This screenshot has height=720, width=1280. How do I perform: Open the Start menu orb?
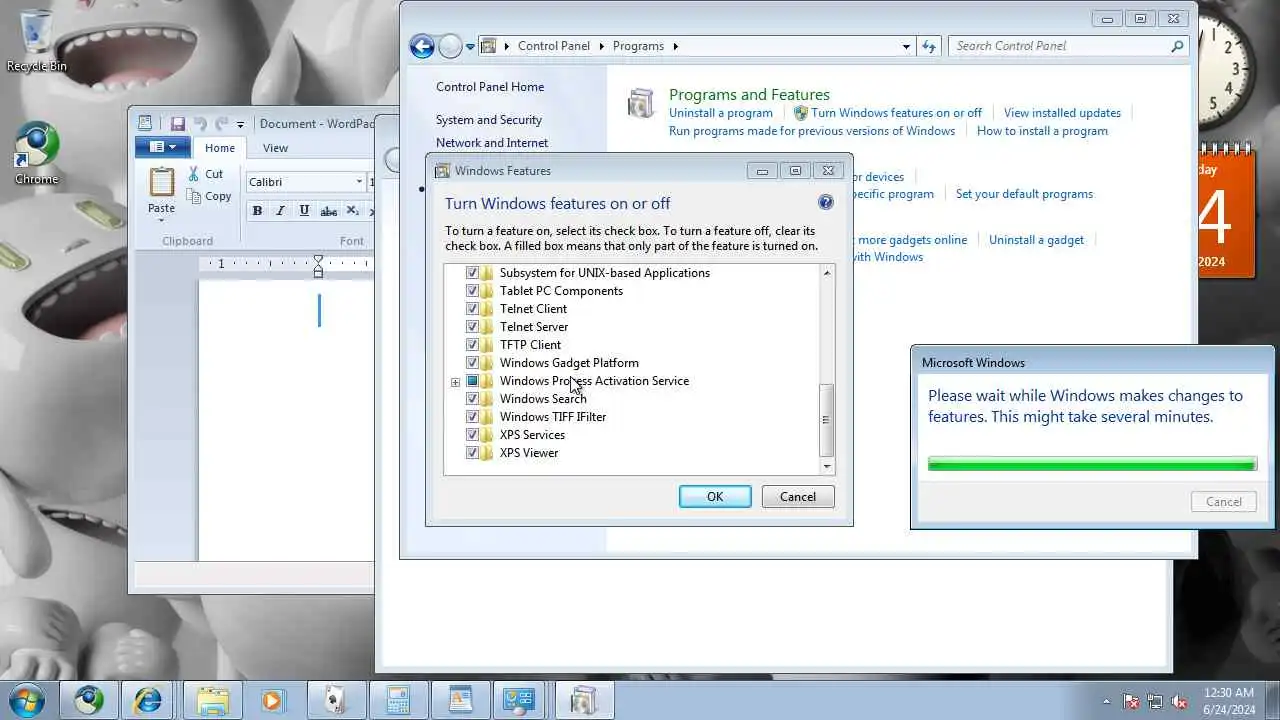coord(27,700)
